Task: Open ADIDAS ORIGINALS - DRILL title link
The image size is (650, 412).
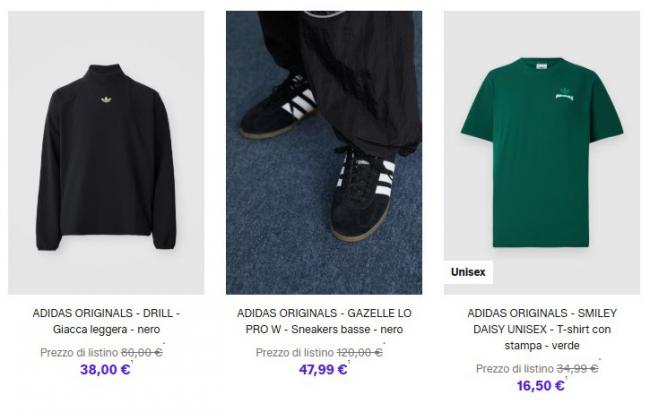Action: [x=106, y=313]
